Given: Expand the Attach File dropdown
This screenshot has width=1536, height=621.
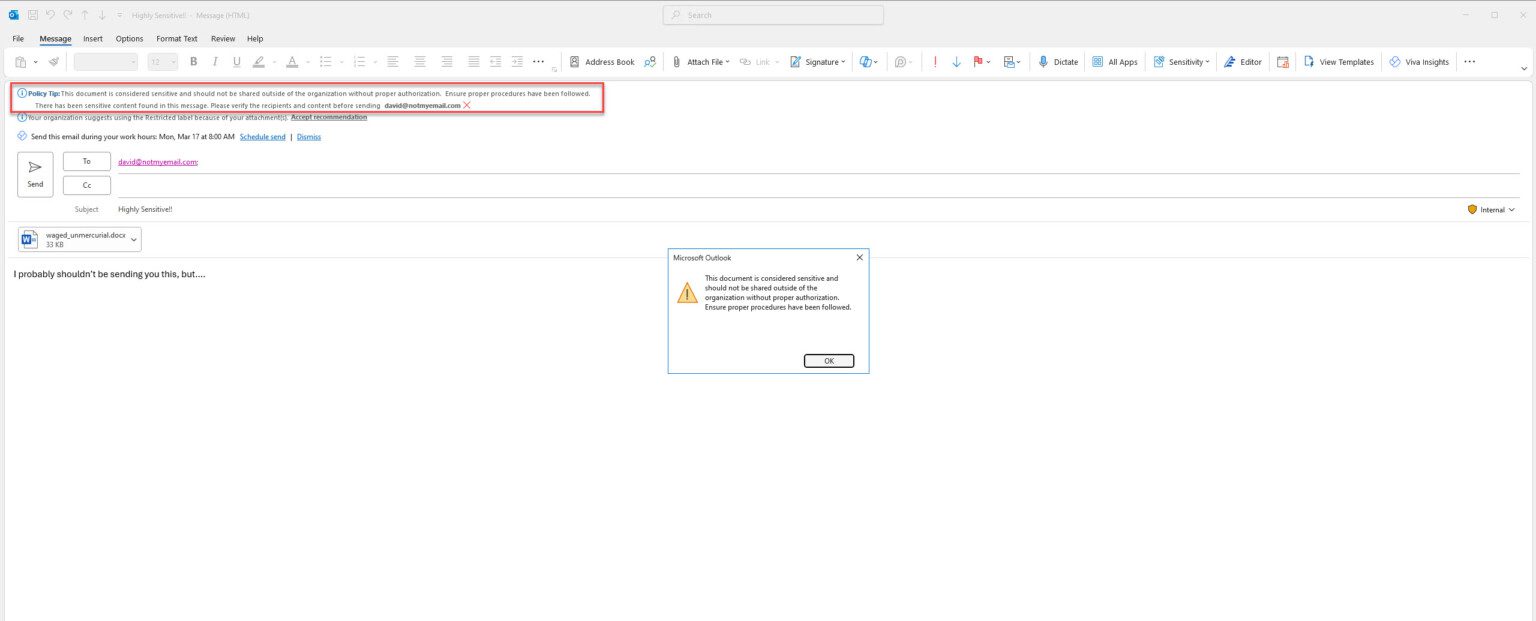Looking at the screenshot, I should [x=725, y=61].
